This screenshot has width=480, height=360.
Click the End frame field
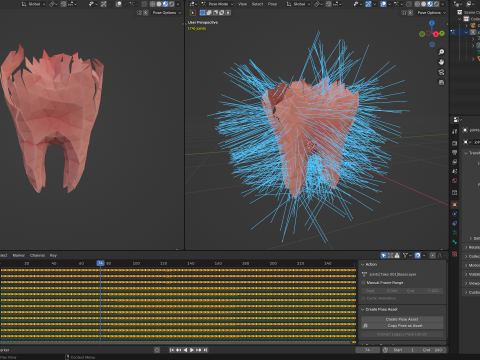coord(432,350)
